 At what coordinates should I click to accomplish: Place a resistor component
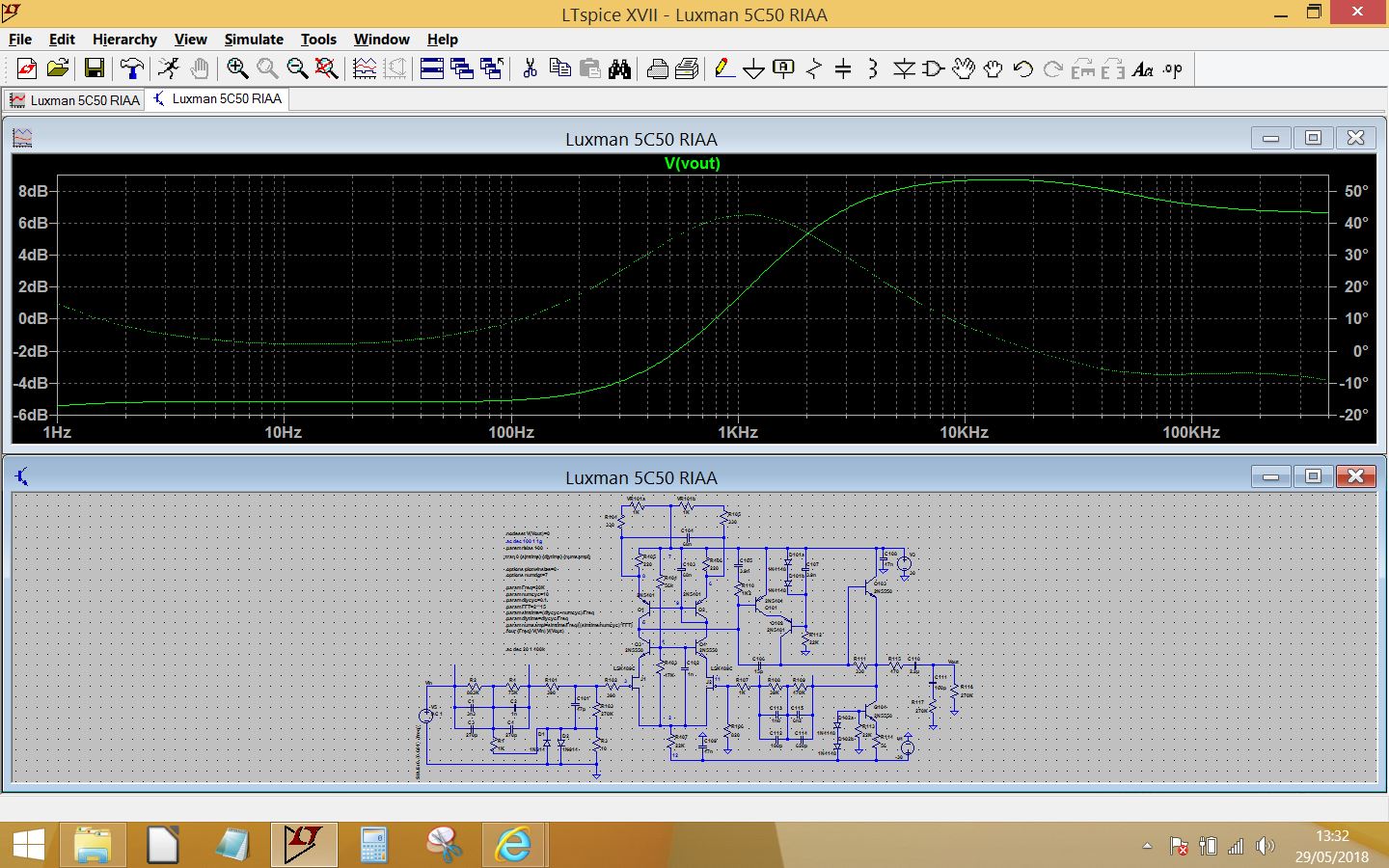pos(814,68)
